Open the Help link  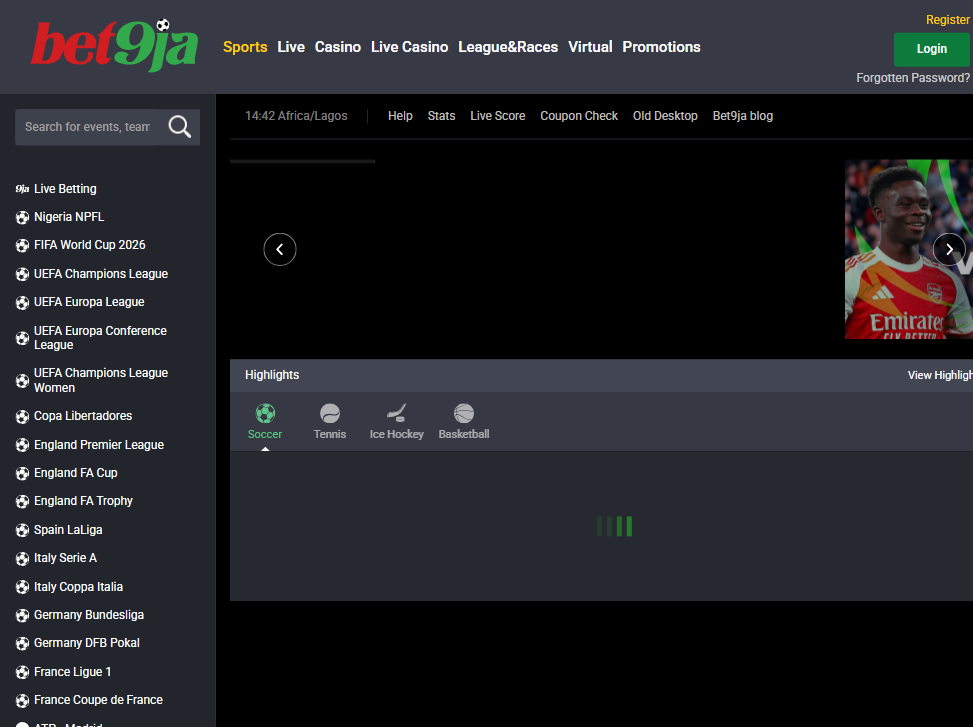pos(400,116)
